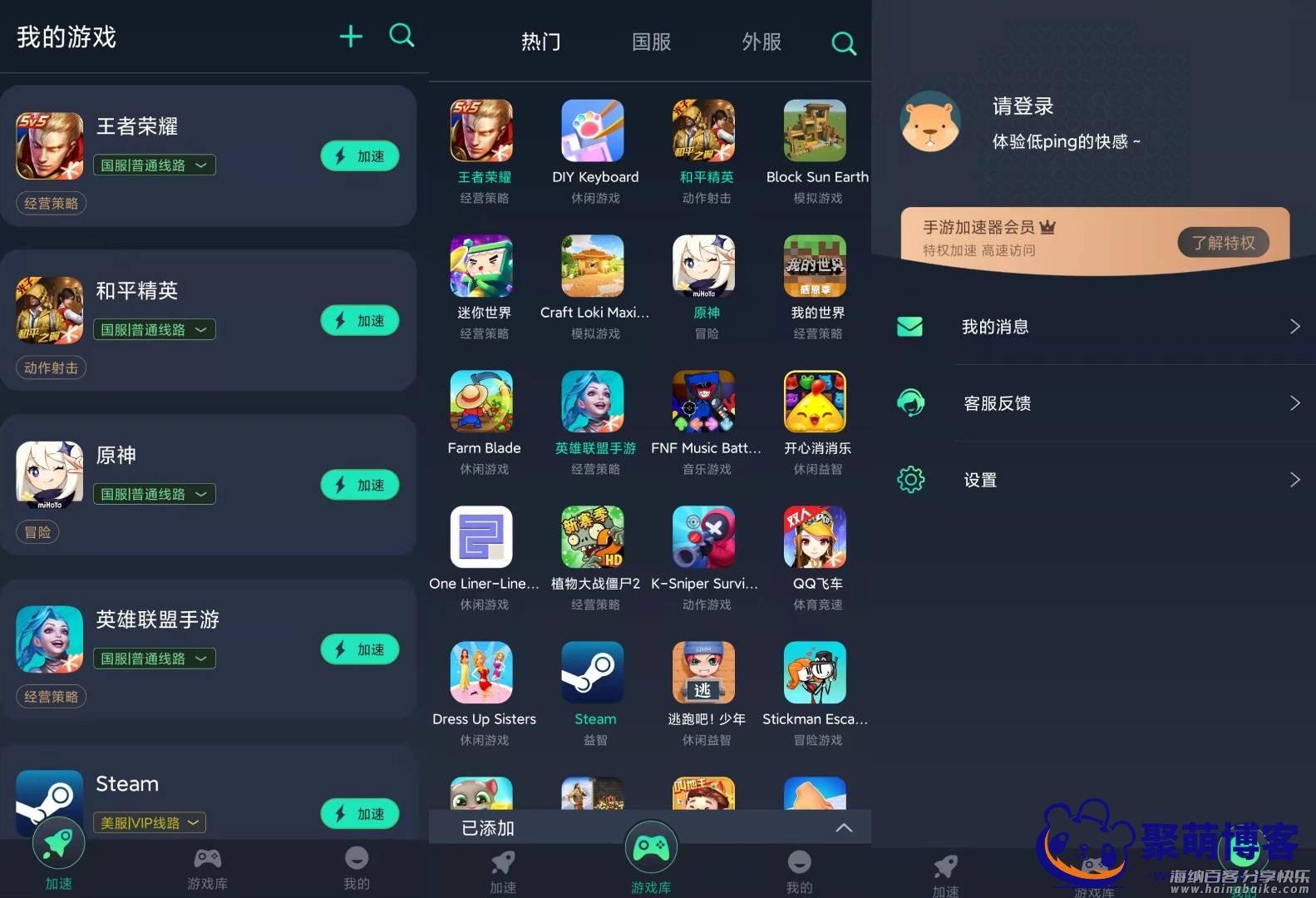Tap the plus icon to add a game
The width and height of the screenshot is (1316, 898).
pyautogui.click(x=351, y=36)
